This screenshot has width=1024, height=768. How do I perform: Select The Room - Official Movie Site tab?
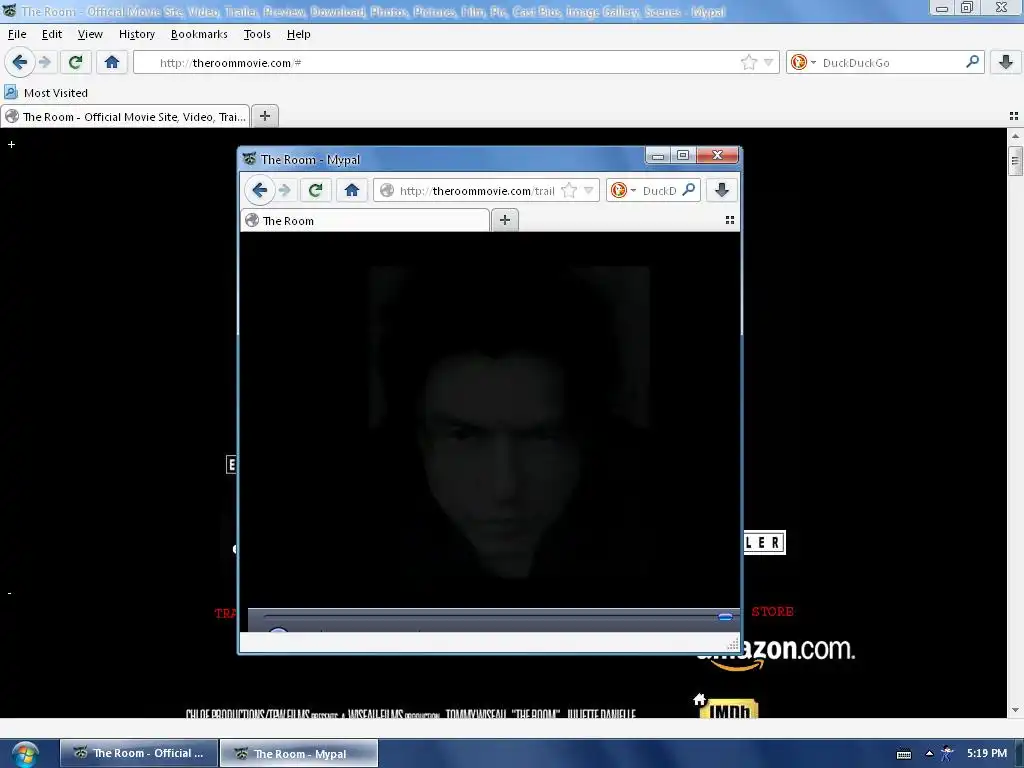coord(125,116)
